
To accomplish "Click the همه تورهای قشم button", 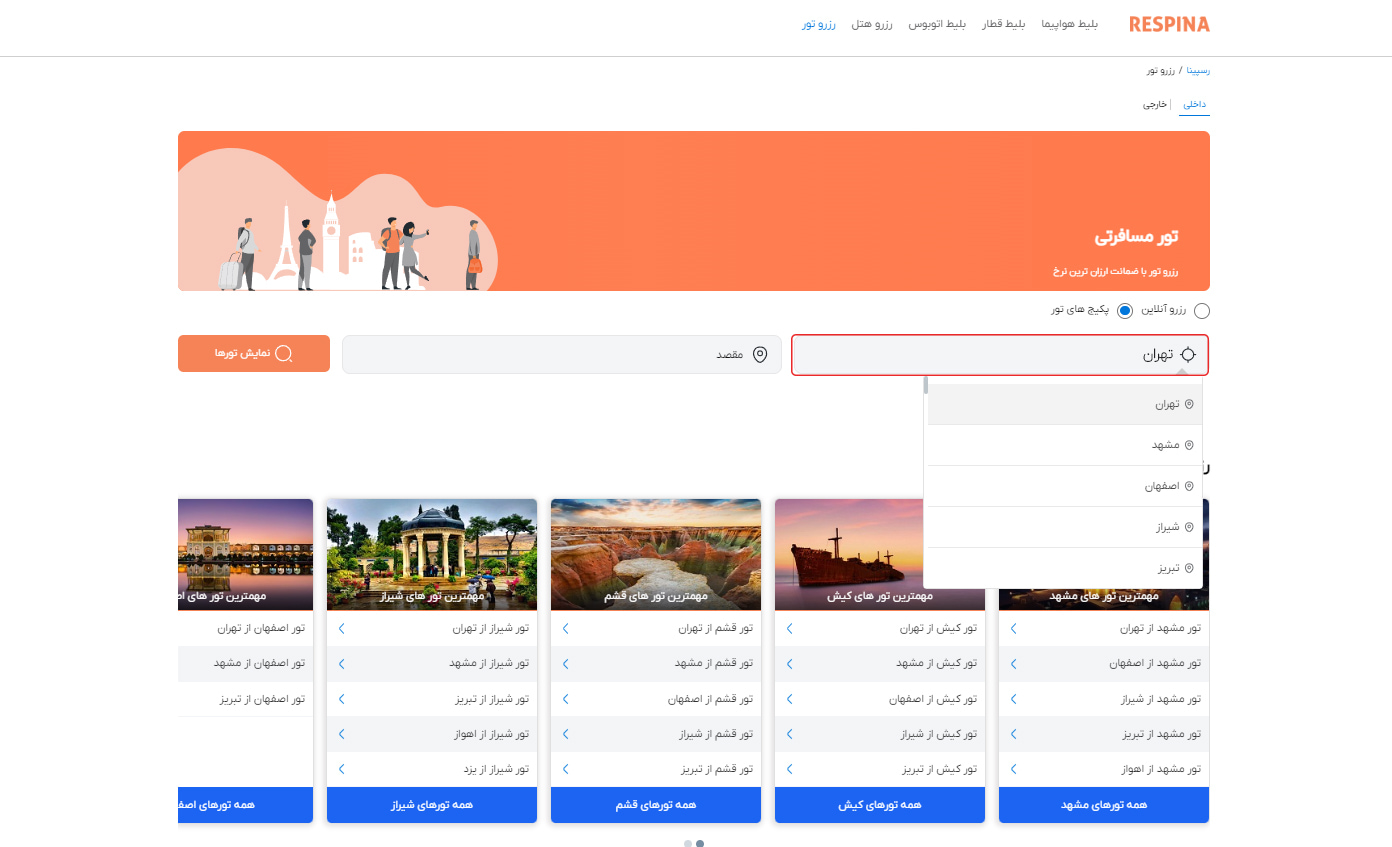I will 655,804.
